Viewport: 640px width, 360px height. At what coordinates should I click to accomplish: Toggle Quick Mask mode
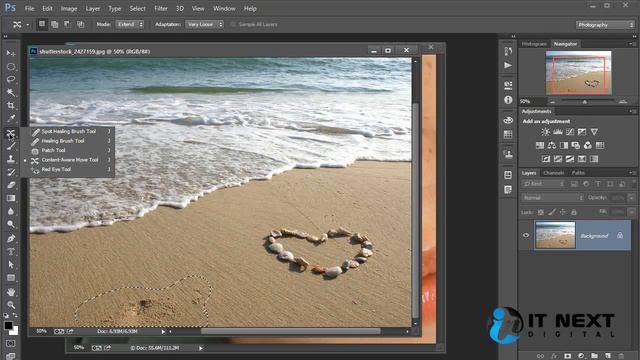[x=11, y=343]
